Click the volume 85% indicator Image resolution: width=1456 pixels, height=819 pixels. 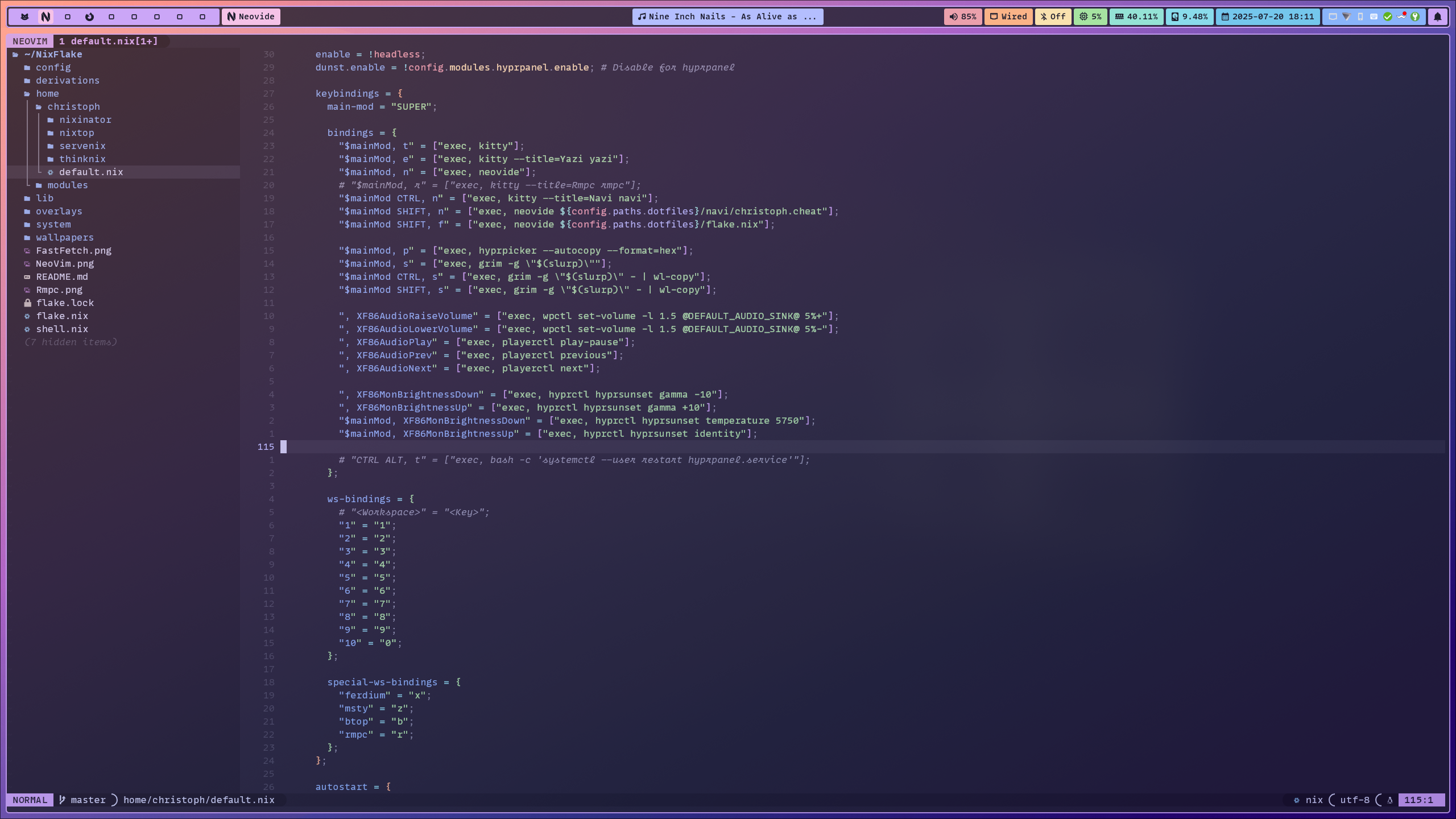962,16
